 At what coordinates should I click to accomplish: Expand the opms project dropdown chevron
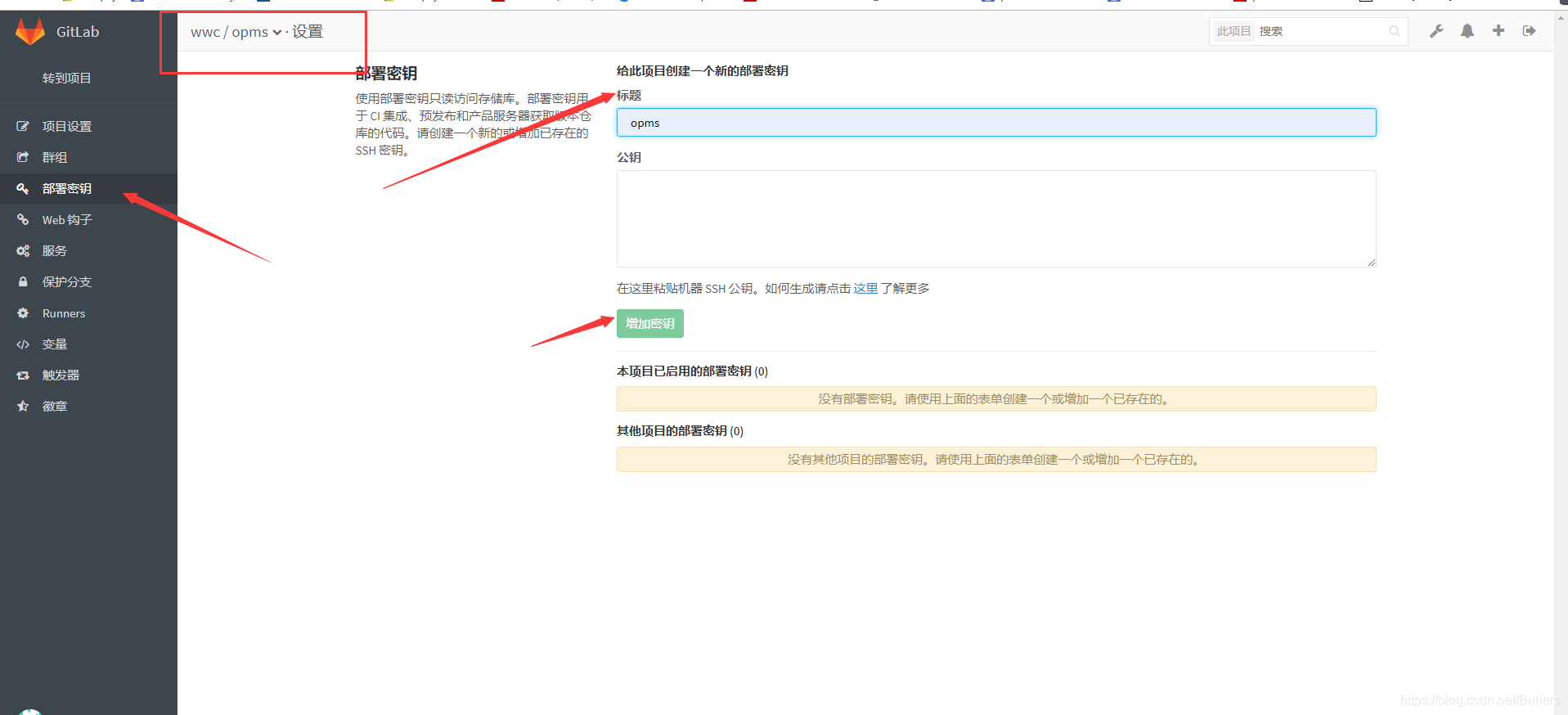pyautogui.click(x=277, y=33)
